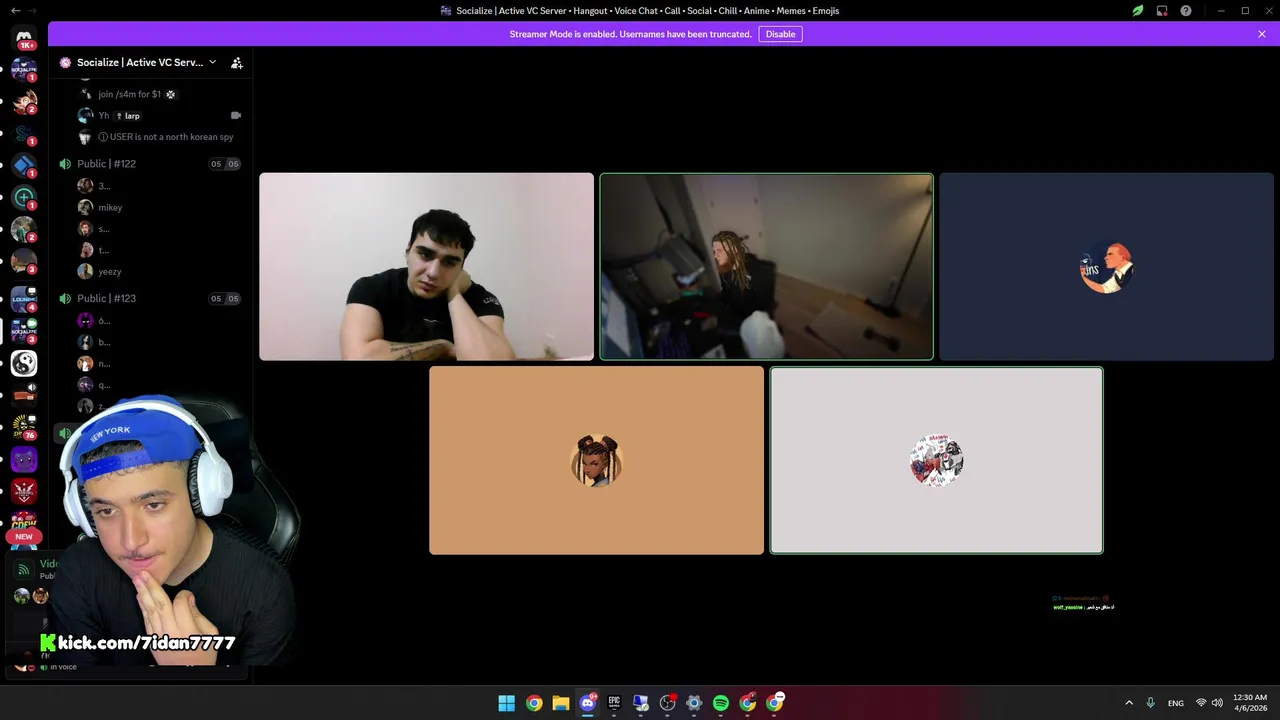Open the yin-yang server icon
1280x720 pixels.
click(x=24, y=363)
